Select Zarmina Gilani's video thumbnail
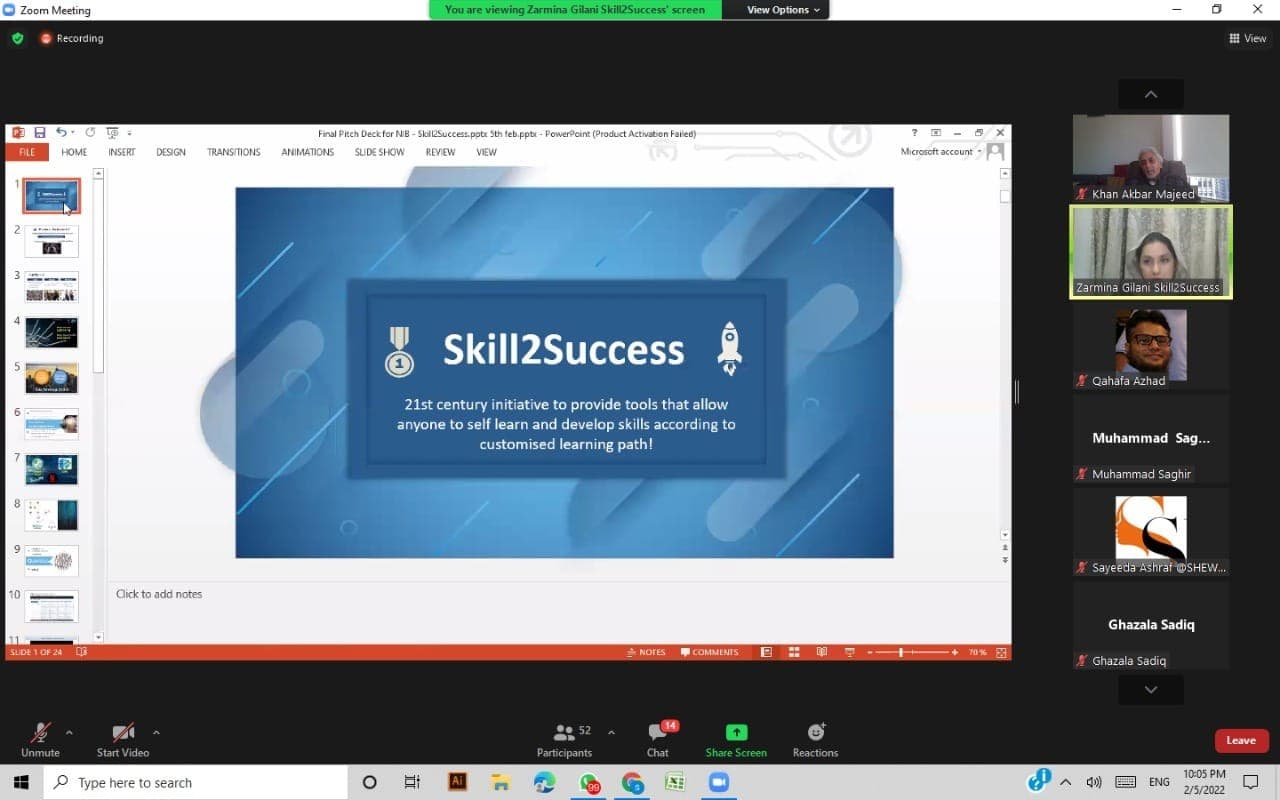 pyautogui.click(x=1151, y=251)
